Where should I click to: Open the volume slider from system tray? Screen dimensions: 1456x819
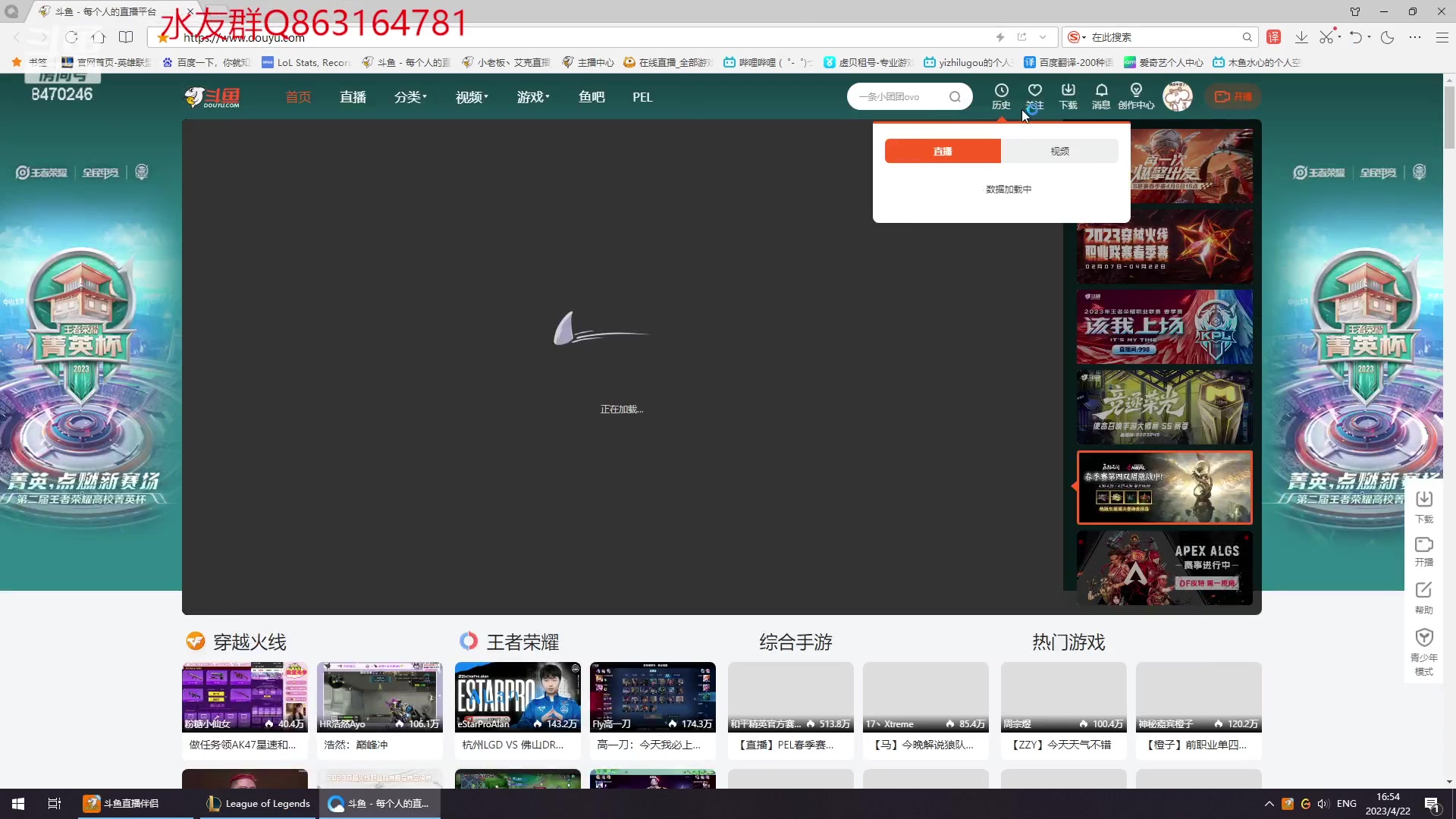(1324, 803)
